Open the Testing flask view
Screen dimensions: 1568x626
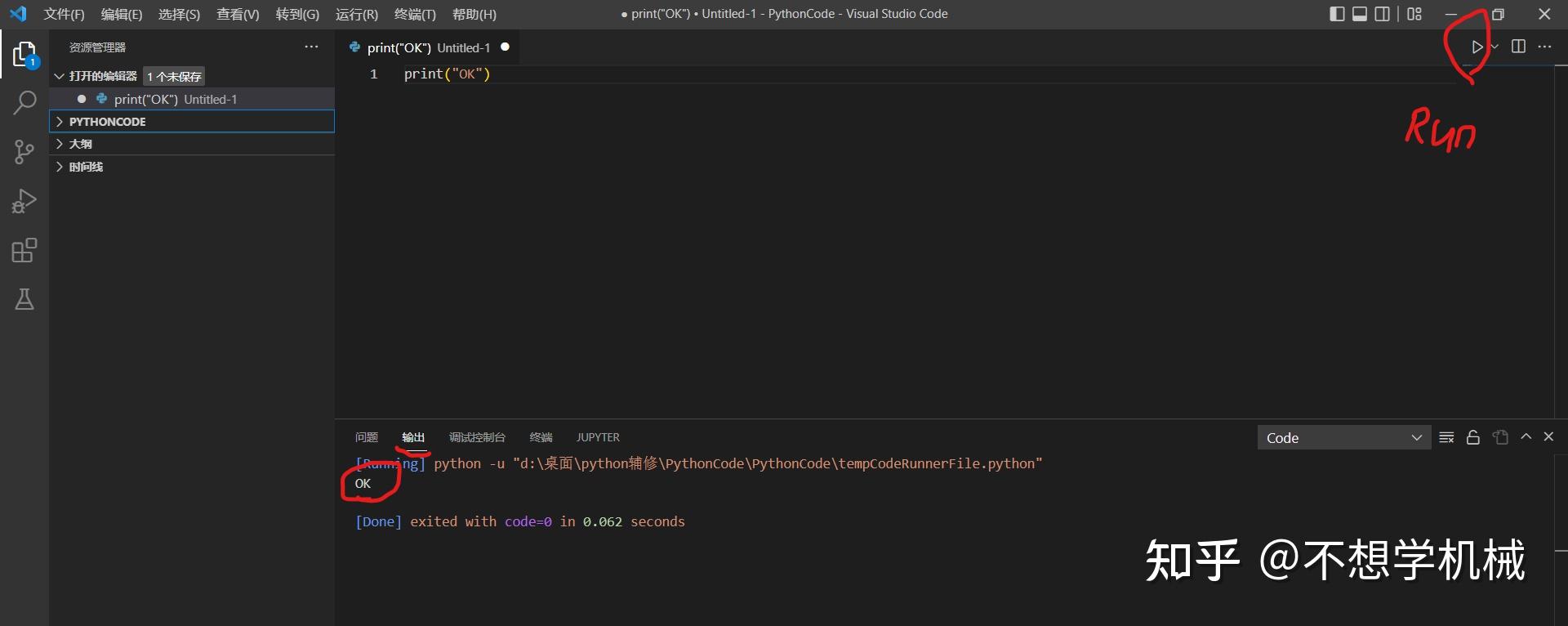24,299
